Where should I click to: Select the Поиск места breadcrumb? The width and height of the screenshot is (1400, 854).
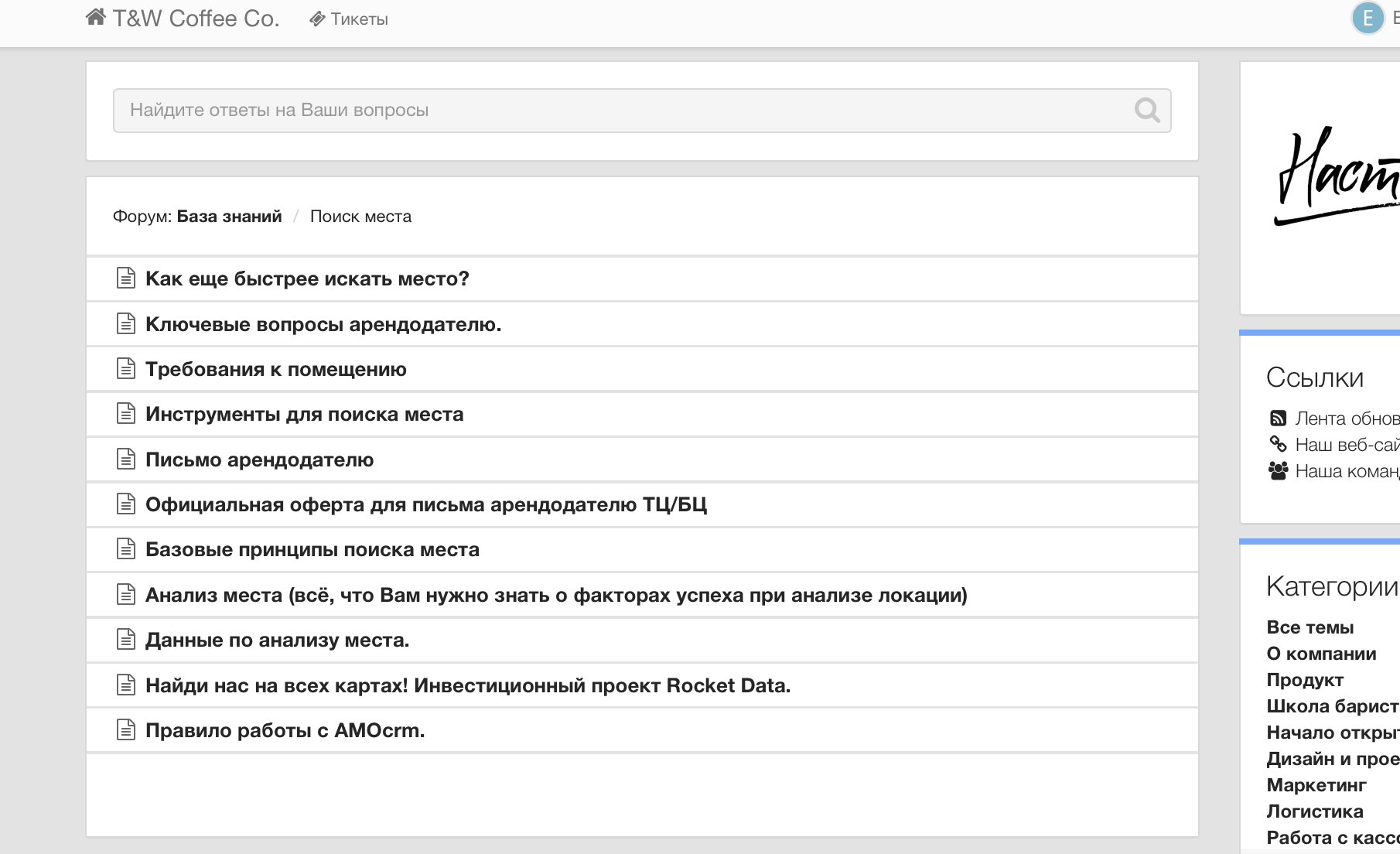[360, 217]
